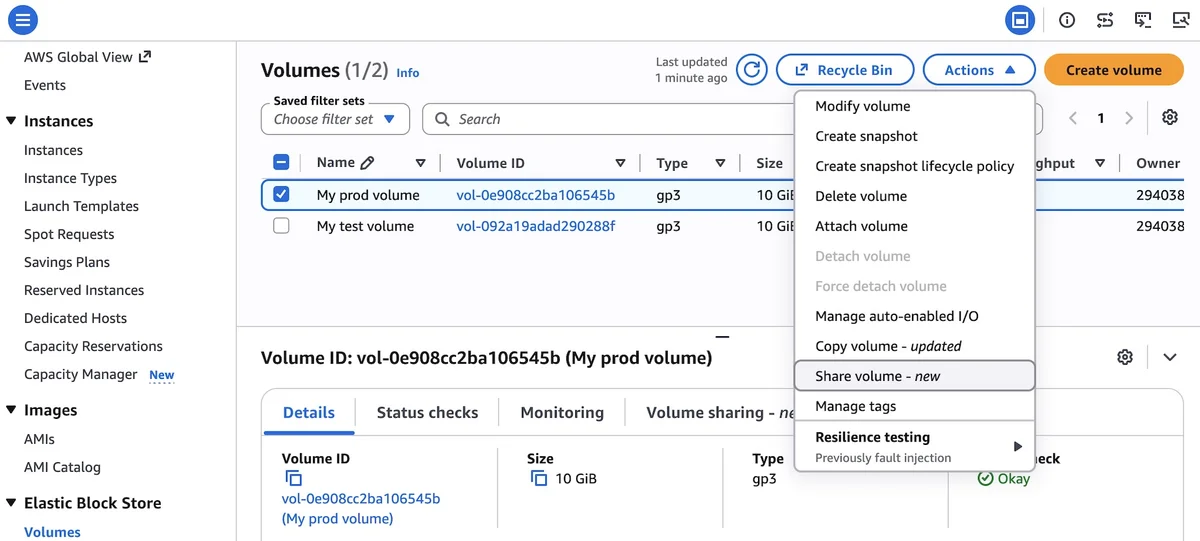Check My test volume checkbox
The width and height of the screenshot is (1200, 541).
click(281, 226)
